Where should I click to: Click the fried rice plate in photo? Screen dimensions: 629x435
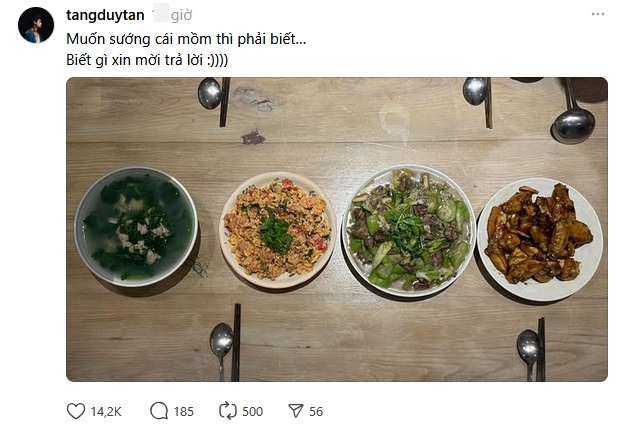pos(277,229)
